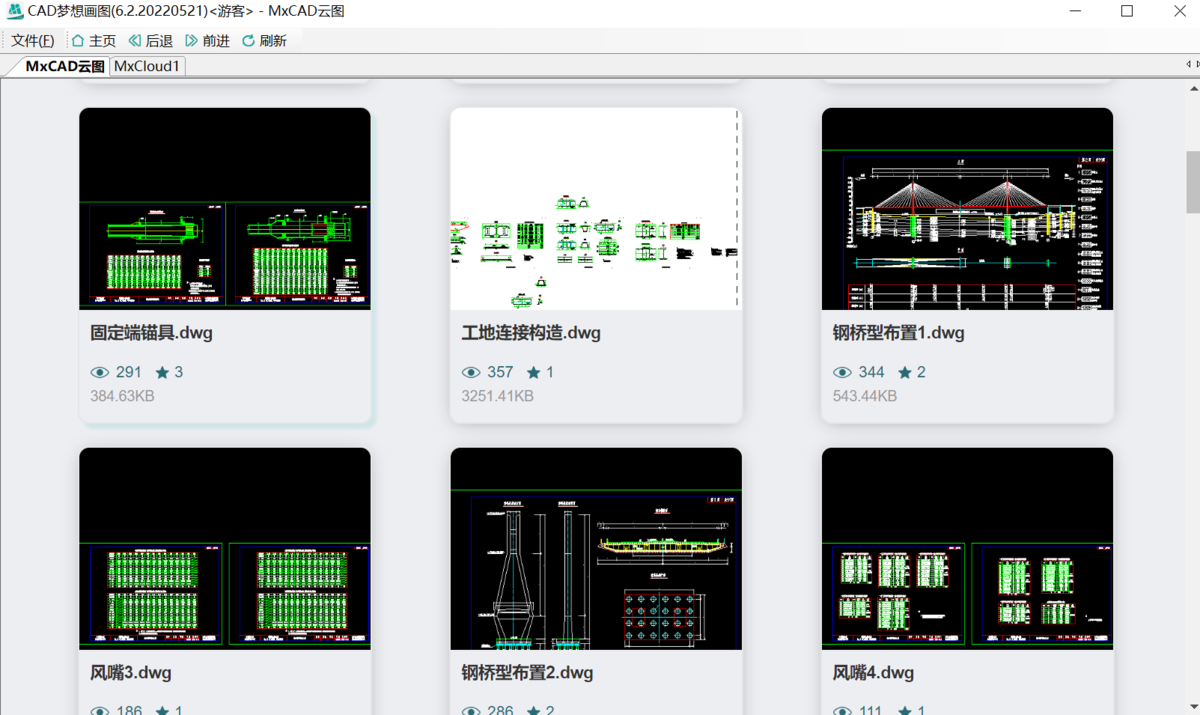Viewport: 1200px width, 715px height.
Task: Switch to the MxCAD云图 tab
Action: (64, 66)
